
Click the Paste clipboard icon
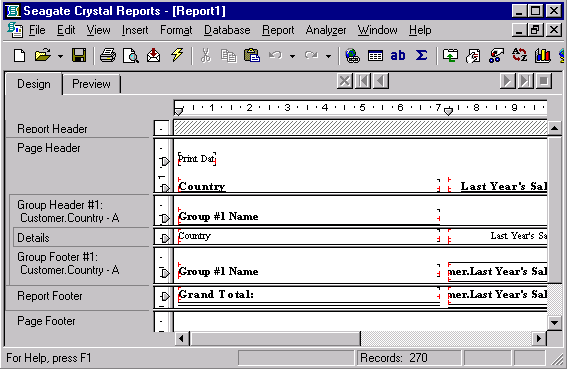pyautogui.click(x=252, y=56)
